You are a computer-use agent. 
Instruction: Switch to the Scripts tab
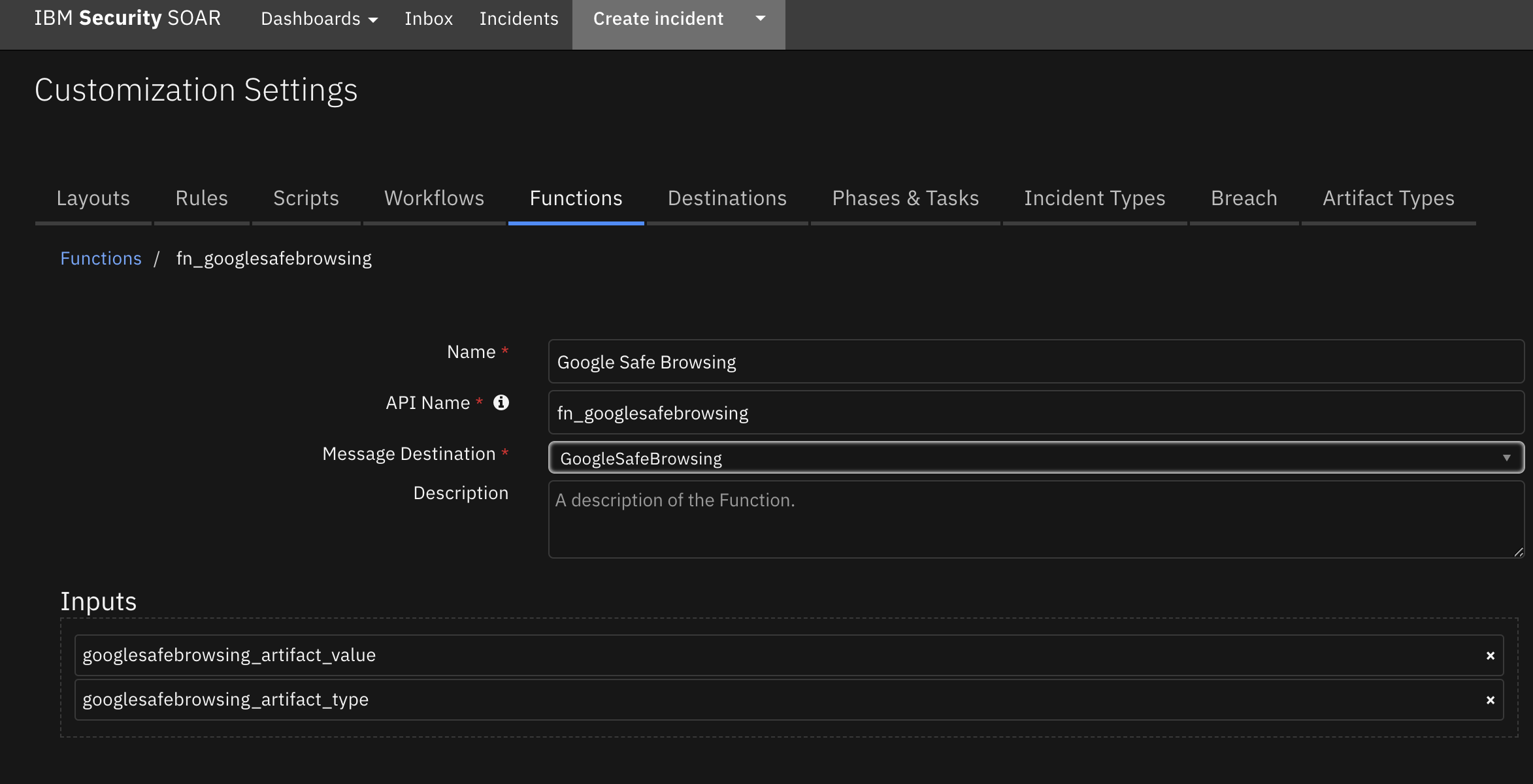pos(306,199)
